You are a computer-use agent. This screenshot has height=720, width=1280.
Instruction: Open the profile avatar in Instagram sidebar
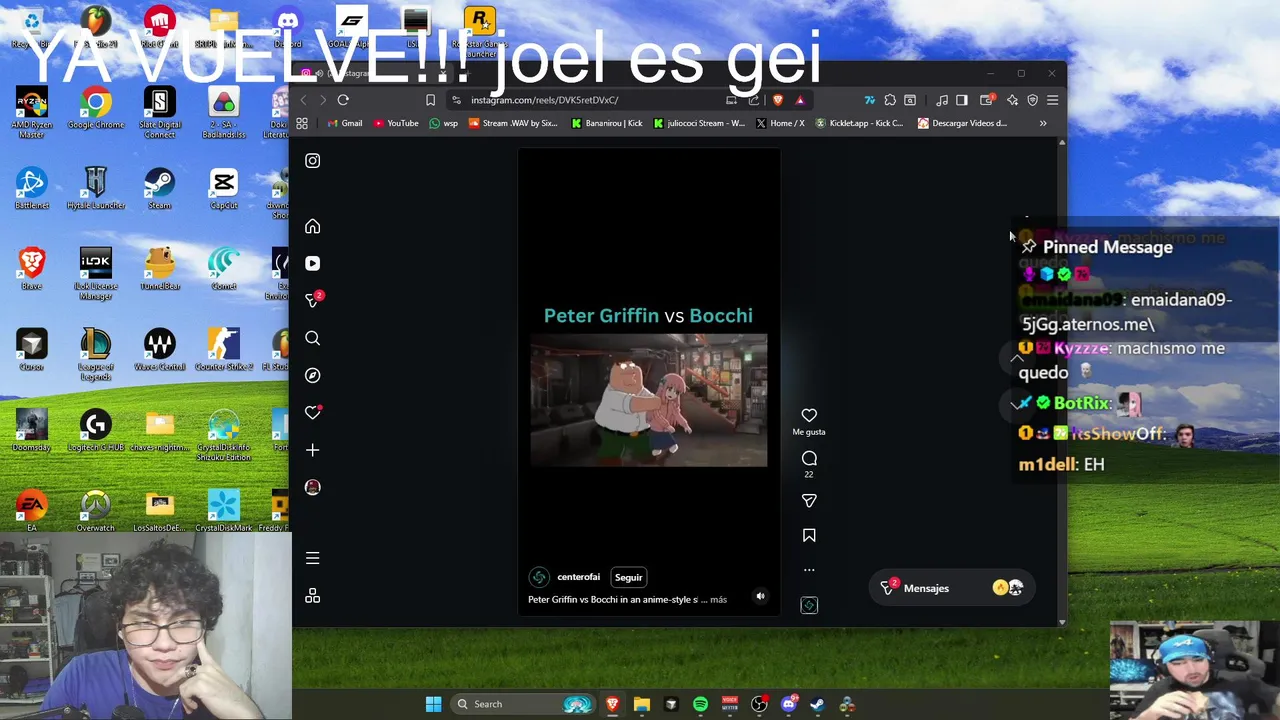point(312,487)
